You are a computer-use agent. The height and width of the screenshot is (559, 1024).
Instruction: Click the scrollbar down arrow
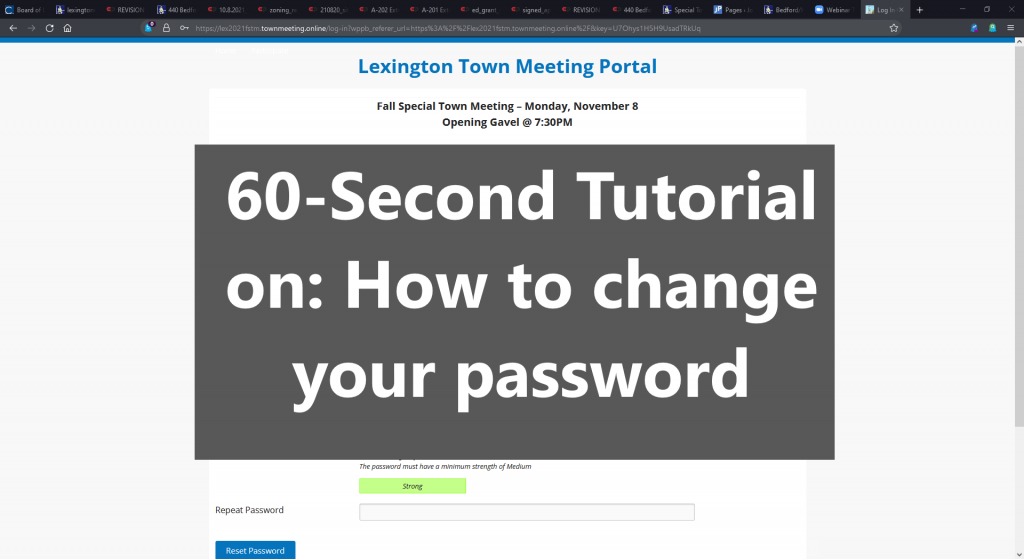coord(1019,554)
